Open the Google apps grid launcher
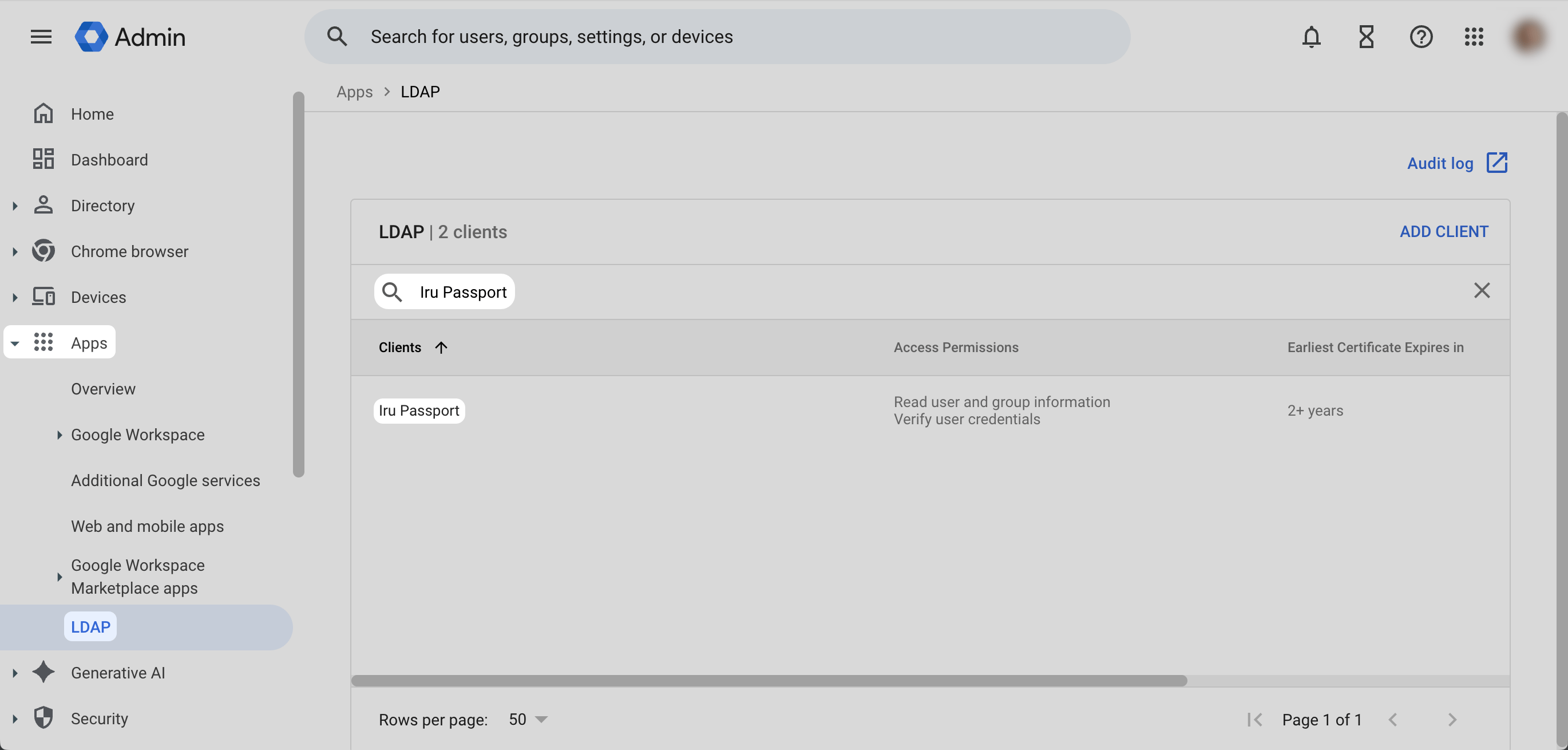The height and width of the screenshot is (750, 1568). [x=1474, y=37]
